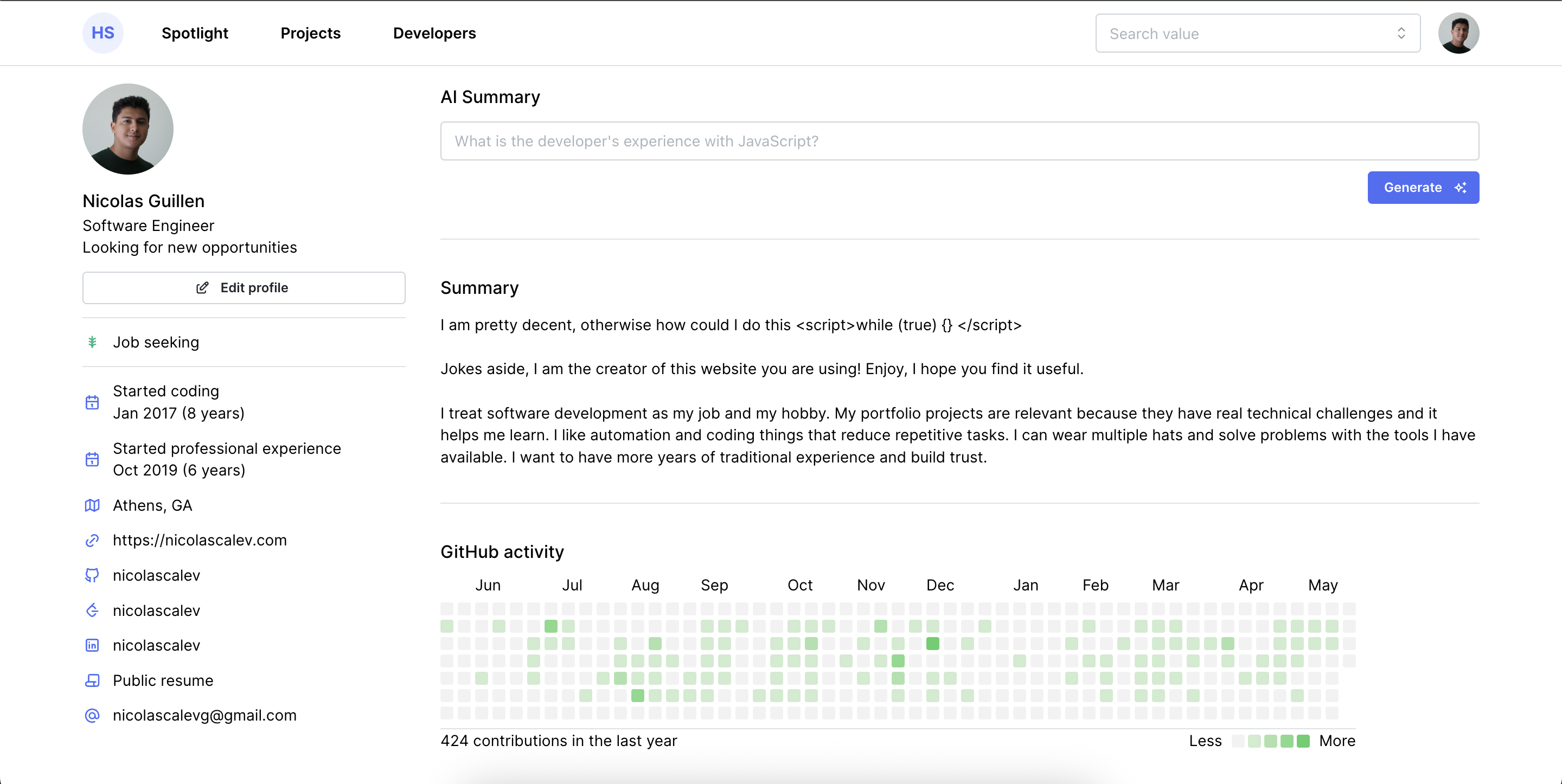Click the May month label in GitHub activity
1562x784 pixels.
1322,585
